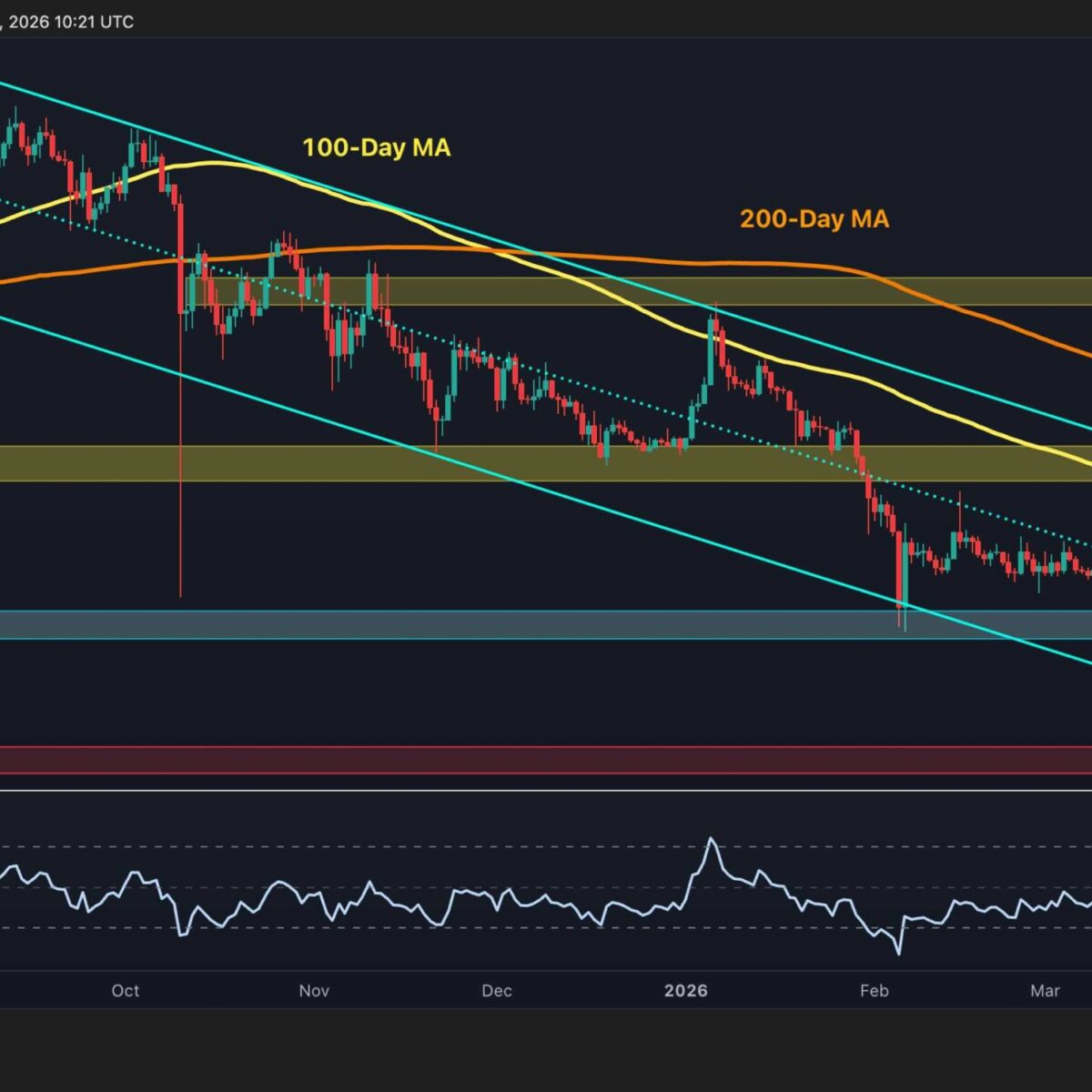Click the 2026 year marker on time axis
Screen dimensions: 1092x1092
(685, 990)
